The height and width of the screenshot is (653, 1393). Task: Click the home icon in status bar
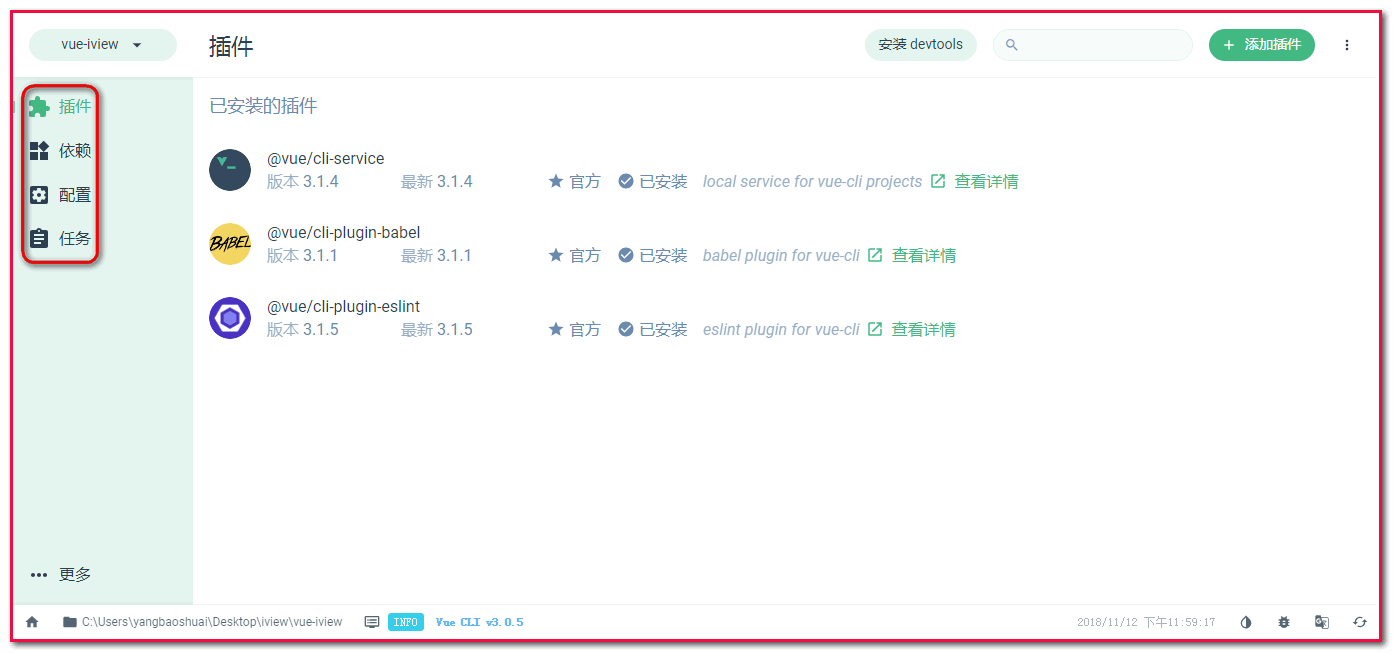[x=32, y=622]
